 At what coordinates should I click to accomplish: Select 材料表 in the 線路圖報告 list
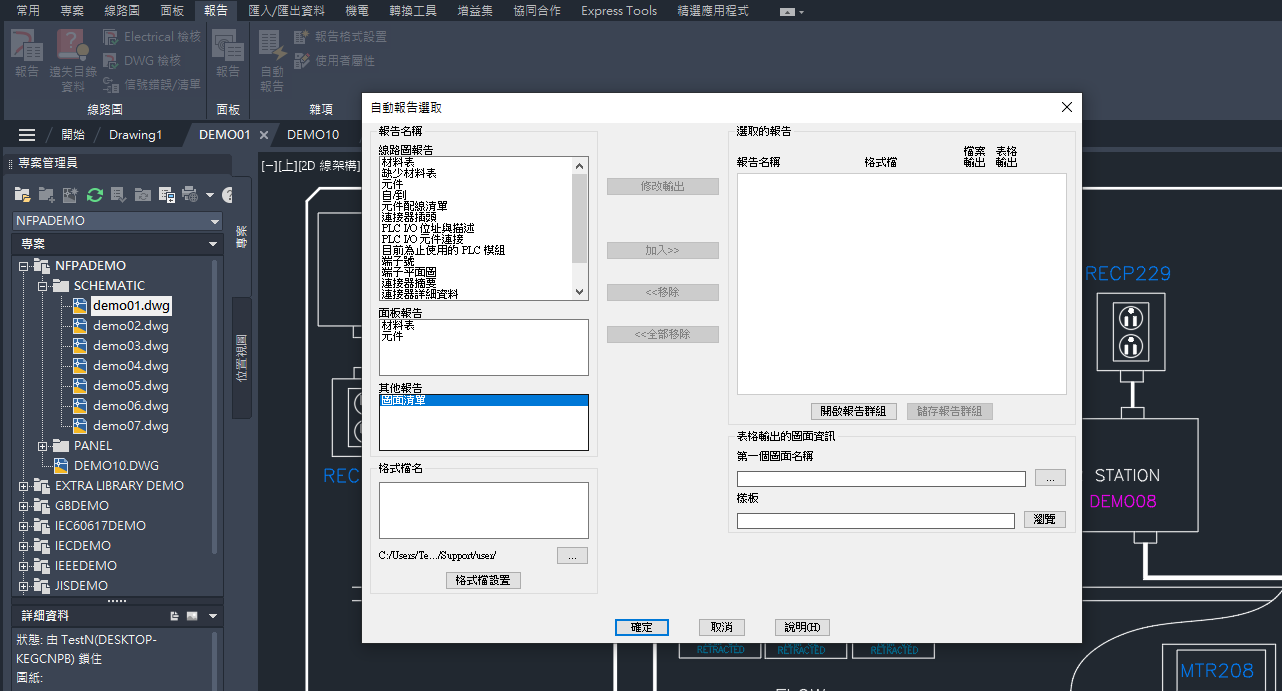[398, 162]
